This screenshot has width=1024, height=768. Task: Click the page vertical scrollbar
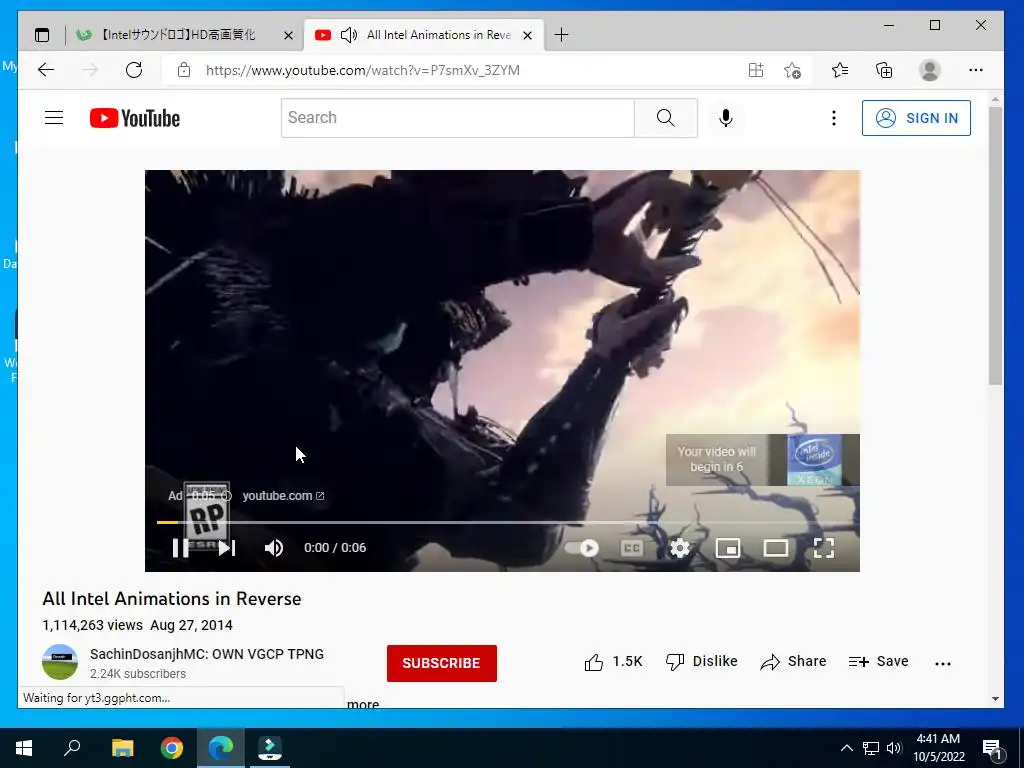click(995, 246)
